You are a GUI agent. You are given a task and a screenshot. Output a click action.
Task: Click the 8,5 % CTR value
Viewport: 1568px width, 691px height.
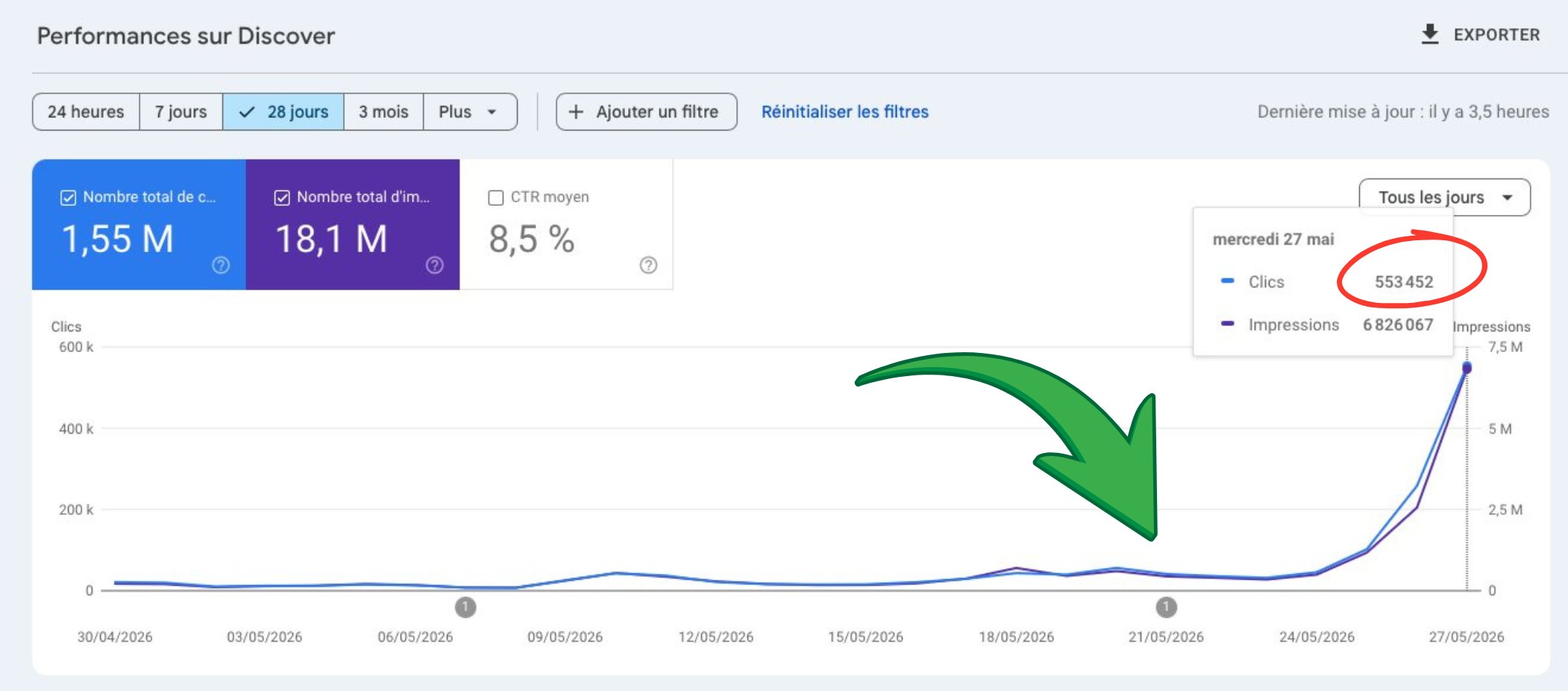[x=531, y=240]
